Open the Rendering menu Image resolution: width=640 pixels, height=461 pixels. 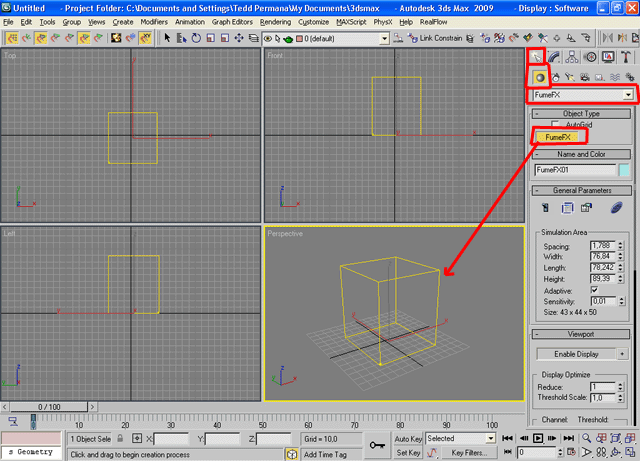(x=276, y=22)
